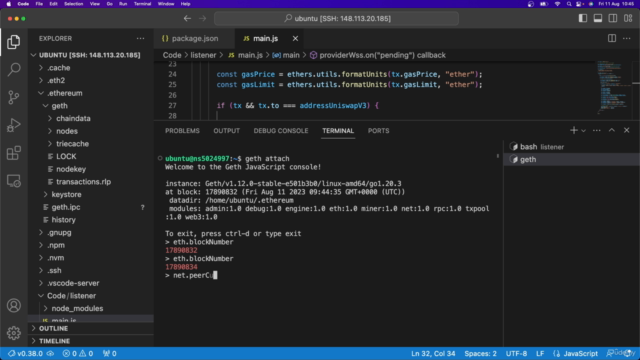640x360 pixels.
Task: Click the editor minimap
Action: pyautogui.click(x=613, y=88)
